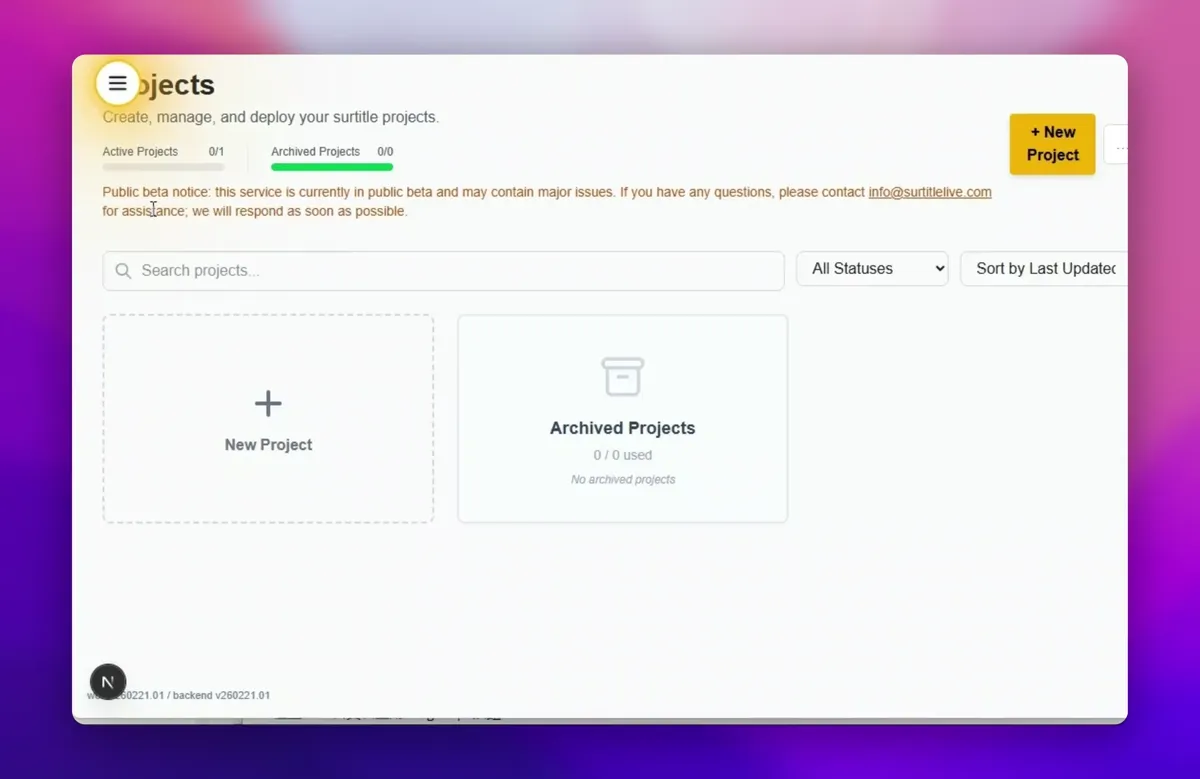Click the chevron arrow on All Statuses
Screen dimensions: 1200x779
[x=938, y=269]
